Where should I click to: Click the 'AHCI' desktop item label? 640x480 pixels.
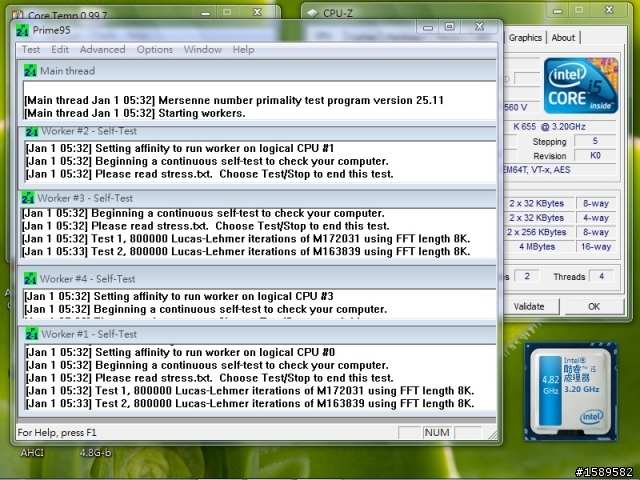32,453
